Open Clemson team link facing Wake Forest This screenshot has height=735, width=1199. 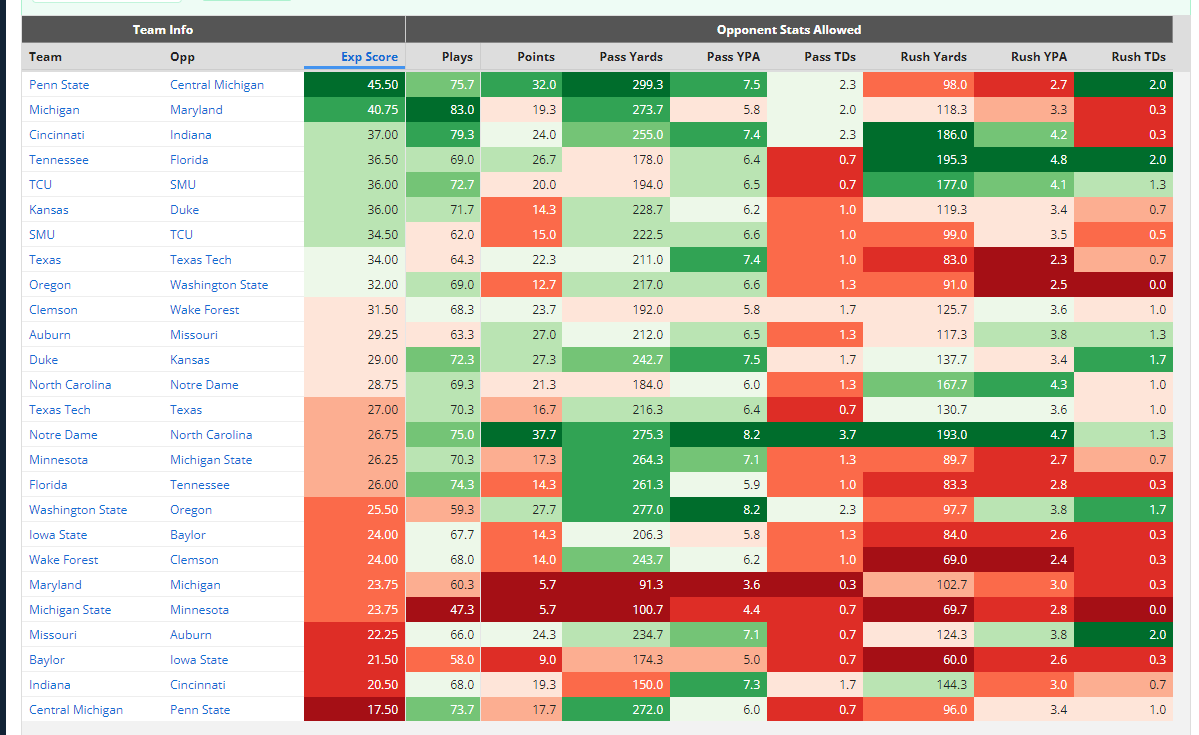(54, 310)
